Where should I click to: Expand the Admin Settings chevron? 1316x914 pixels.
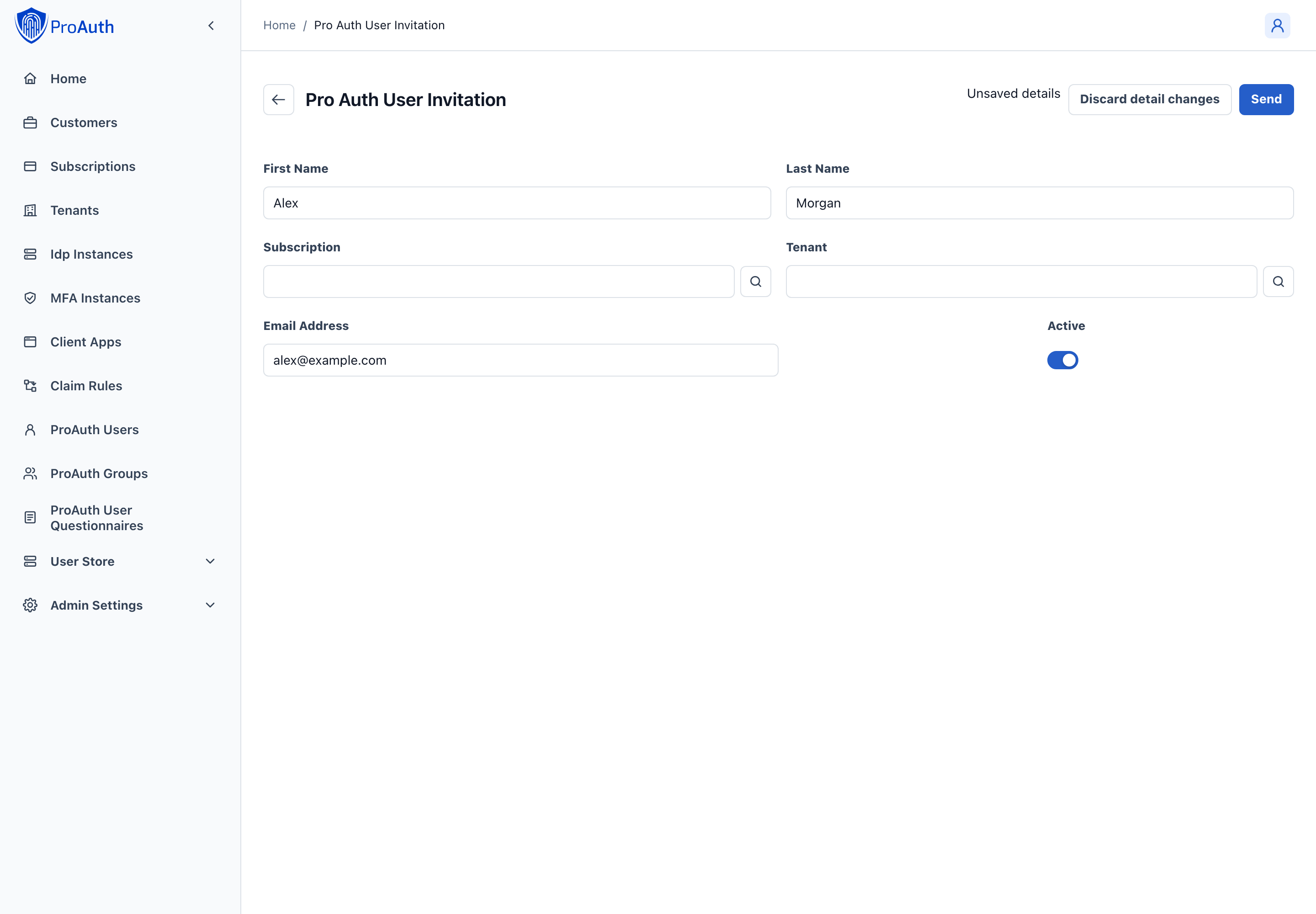pos(210,606)
